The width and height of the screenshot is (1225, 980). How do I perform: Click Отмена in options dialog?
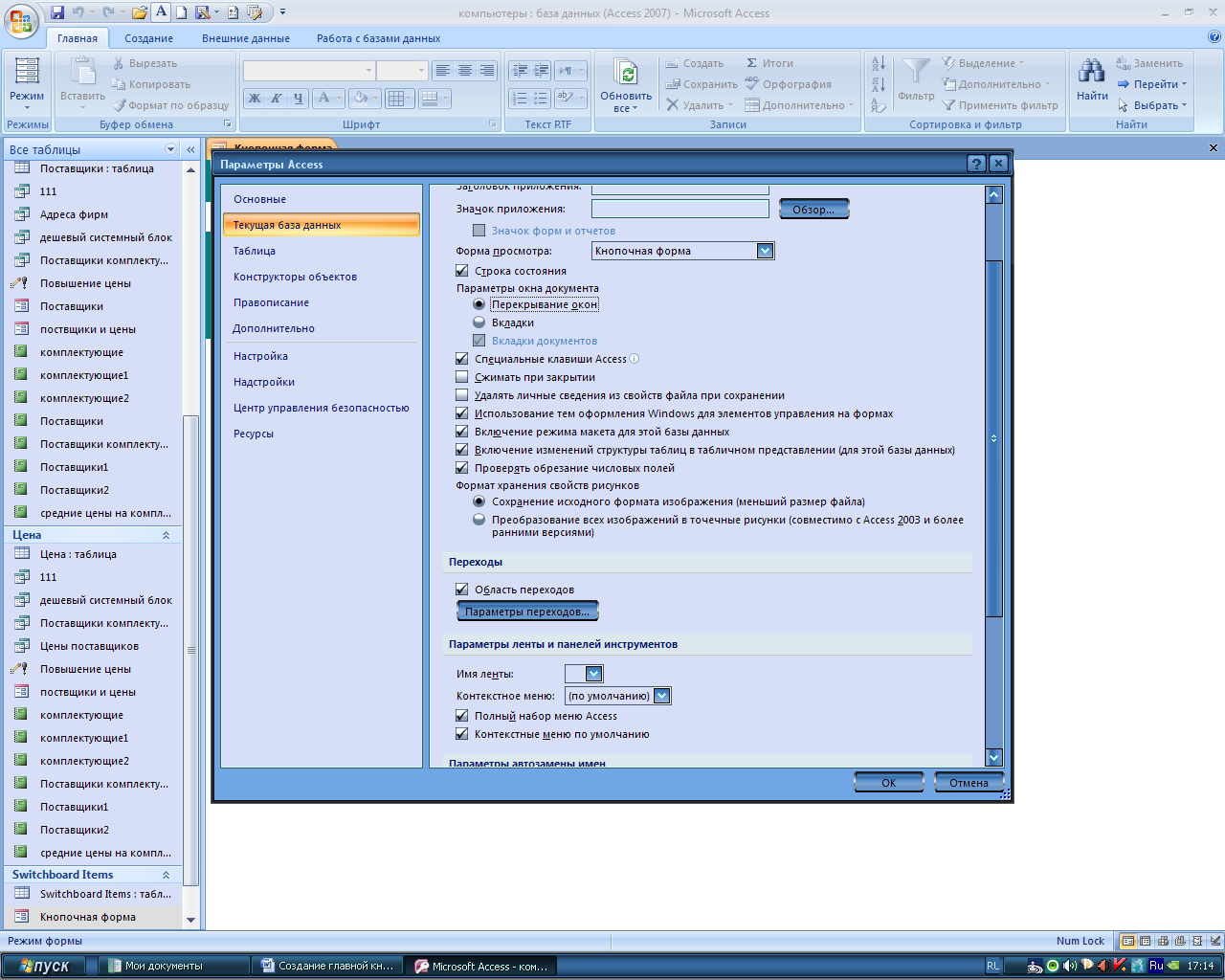(969, 783)
